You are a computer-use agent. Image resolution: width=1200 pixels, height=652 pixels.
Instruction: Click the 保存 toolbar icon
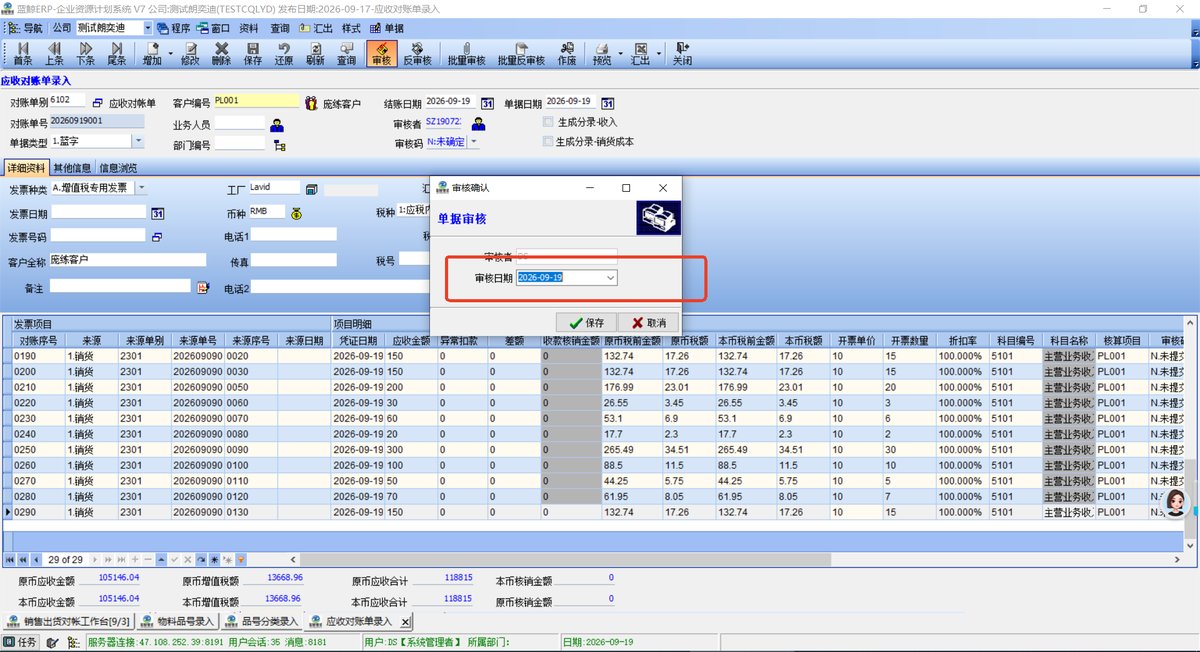click(x=252, y=53)
